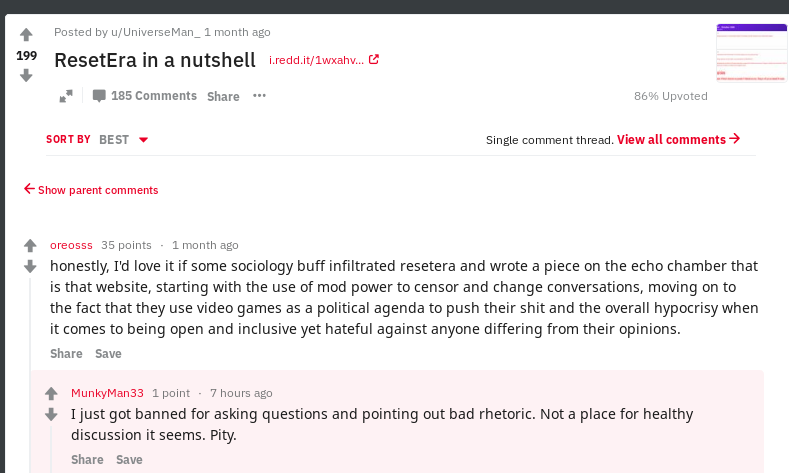Image resolution: width=789 pixels, height=473 pixels.
Task: Open the i.redd.it external link
Action: click(x=324, y=60)
